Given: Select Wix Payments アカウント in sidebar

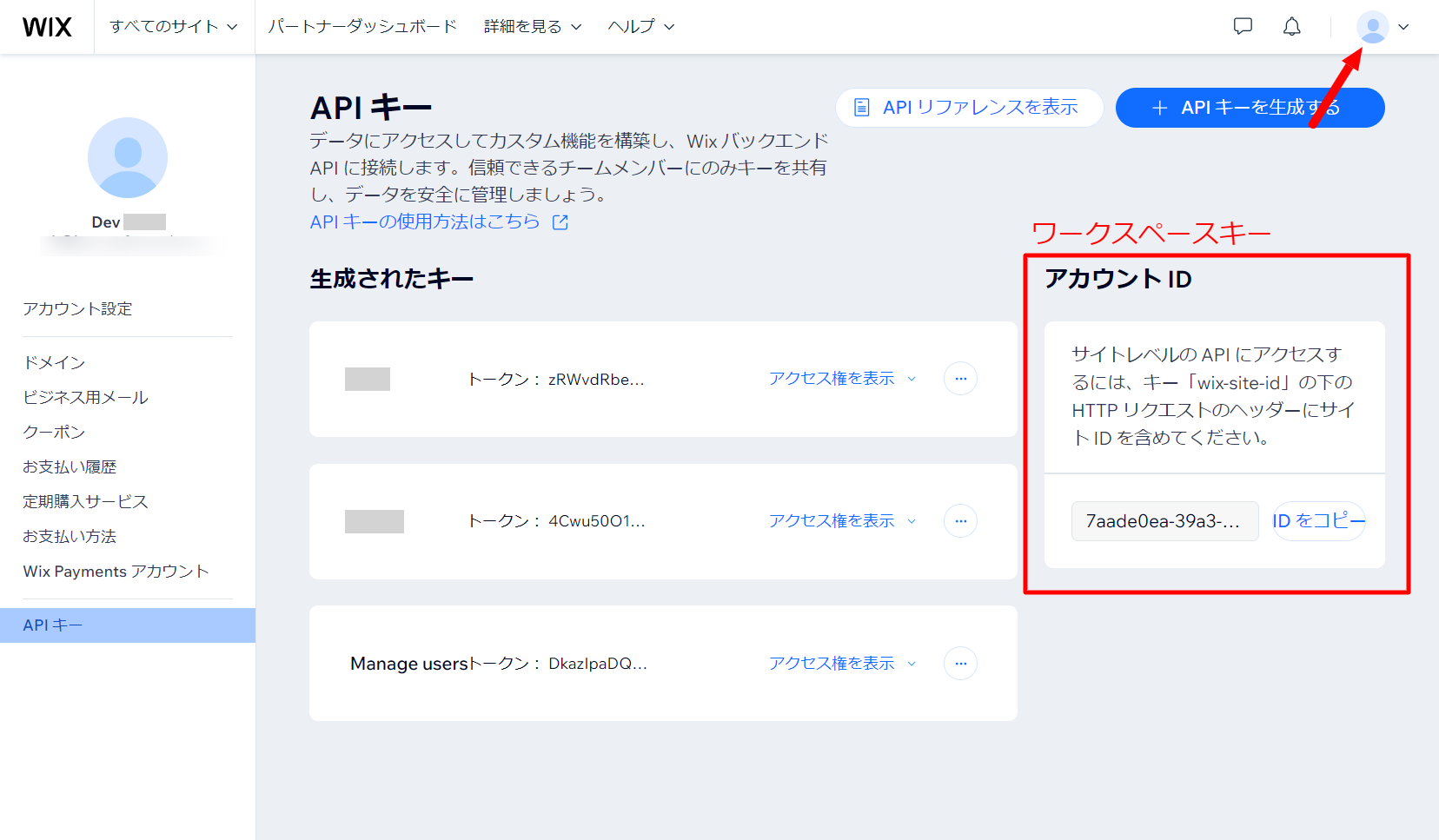Looking at the screenshot, I should click(x=116, y=572).
